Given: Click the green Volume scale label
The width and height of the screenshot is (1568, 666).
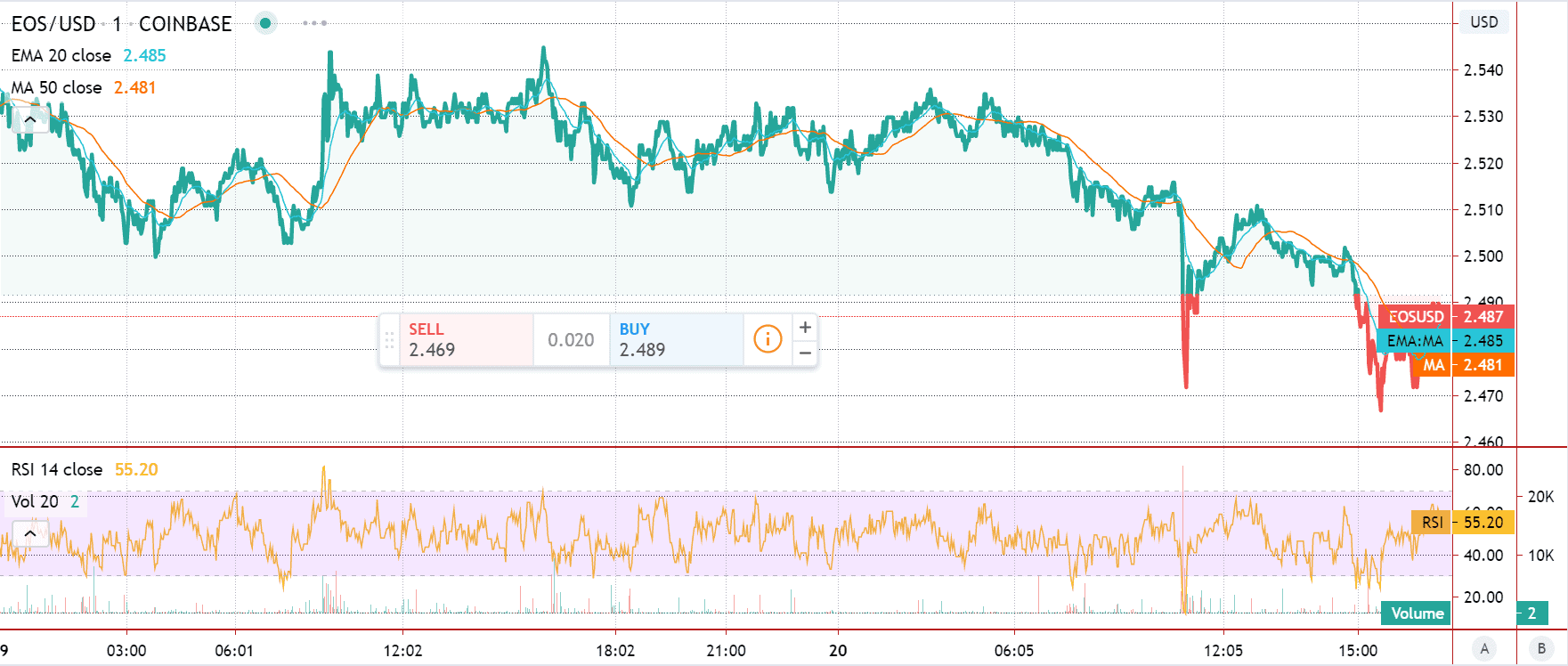Looking at the screenshot, I should (x=1416, y=613).
